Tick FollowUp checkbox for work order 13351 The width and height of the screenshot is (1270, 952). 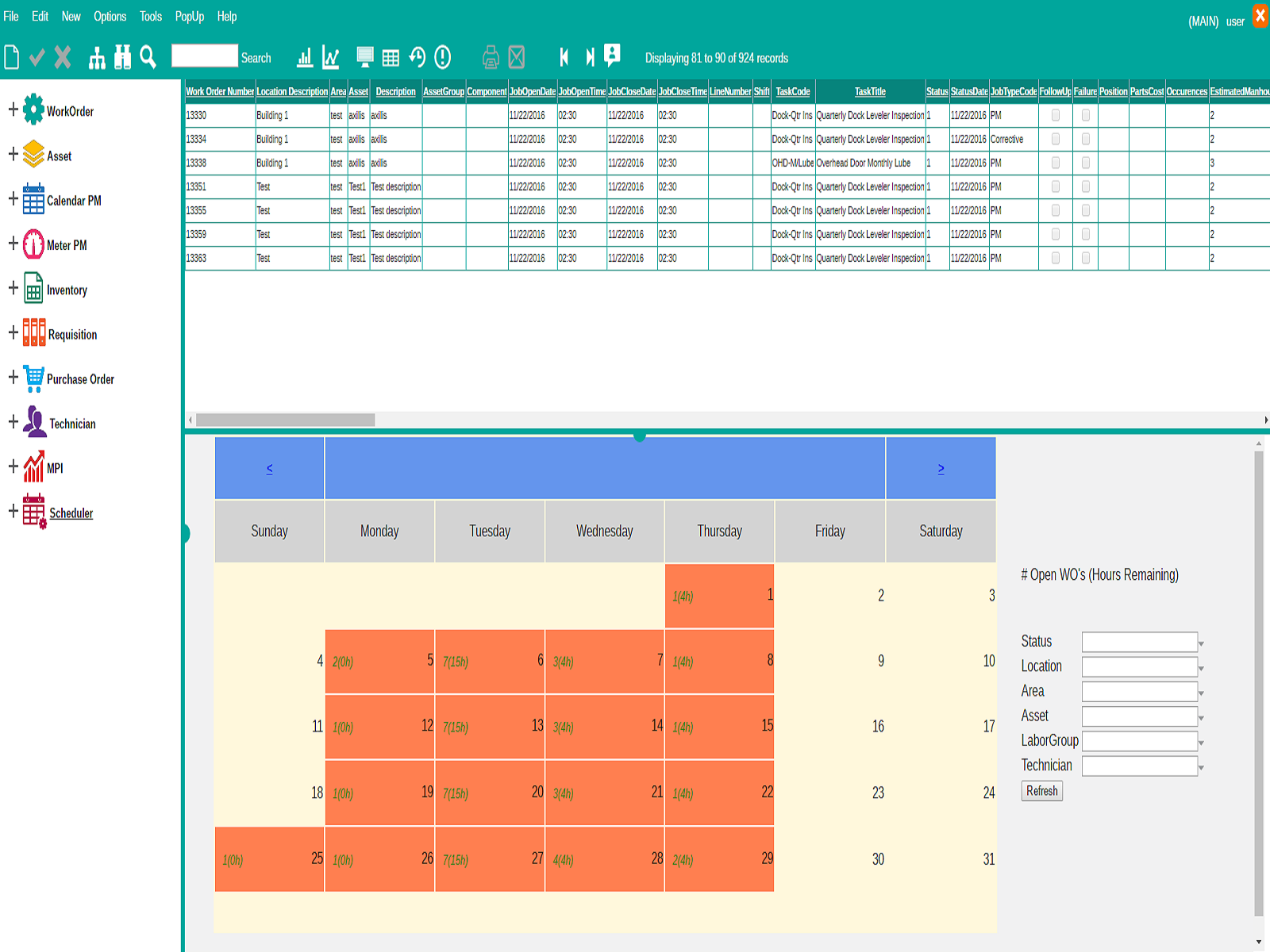pyautogui.click(x=1056, y=186)
